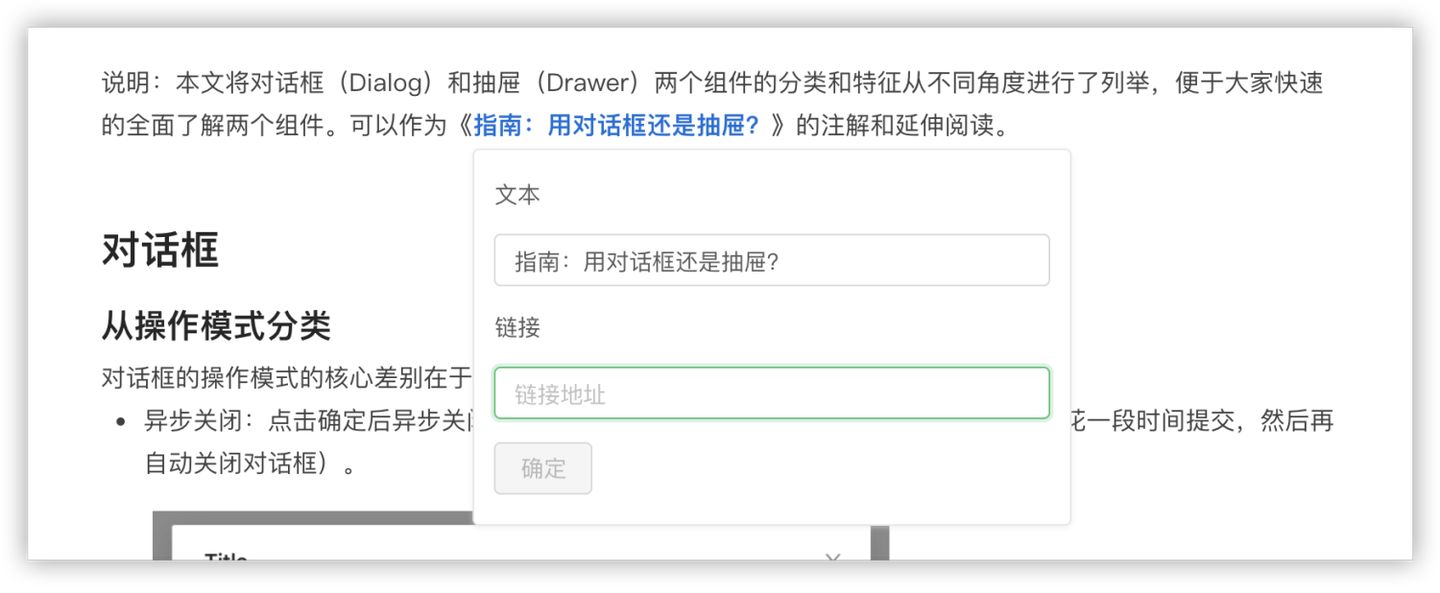1440x593 pixels.
Task: Click the X close icon in embedded image
Action: [x=832, y=556]
